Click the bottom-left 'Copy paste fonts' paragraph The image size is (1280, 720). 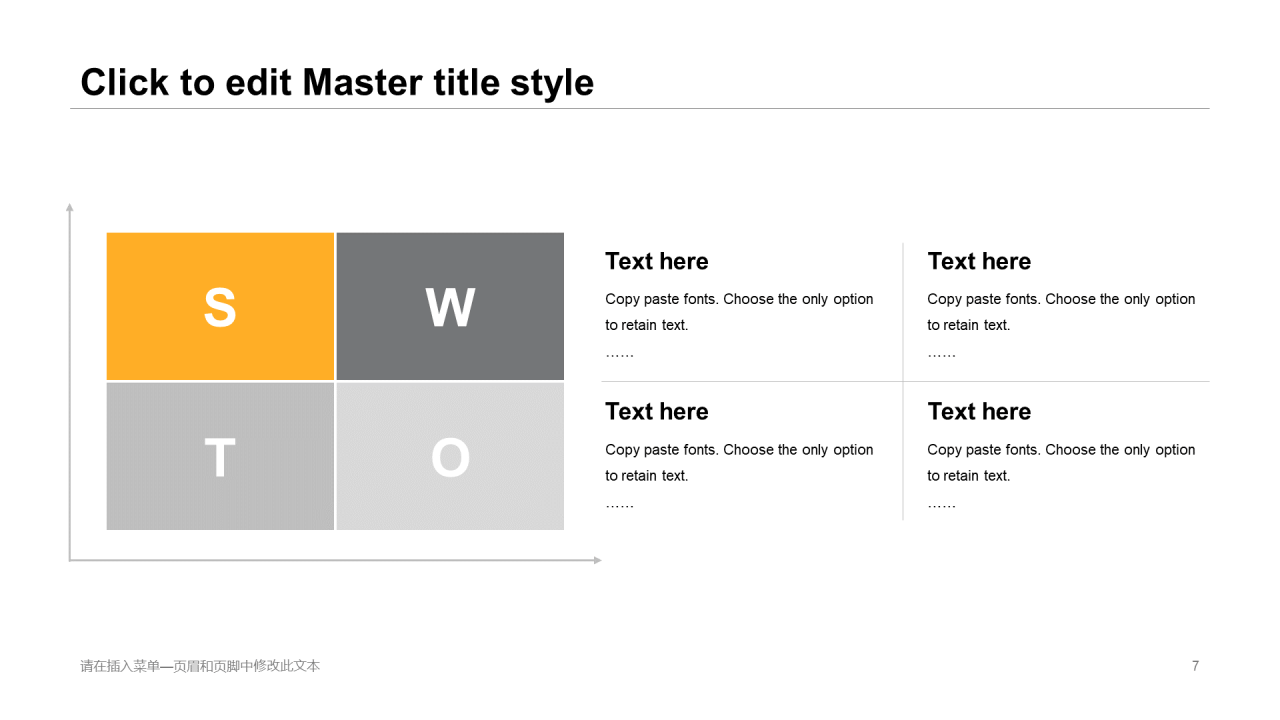click(739, 476)
